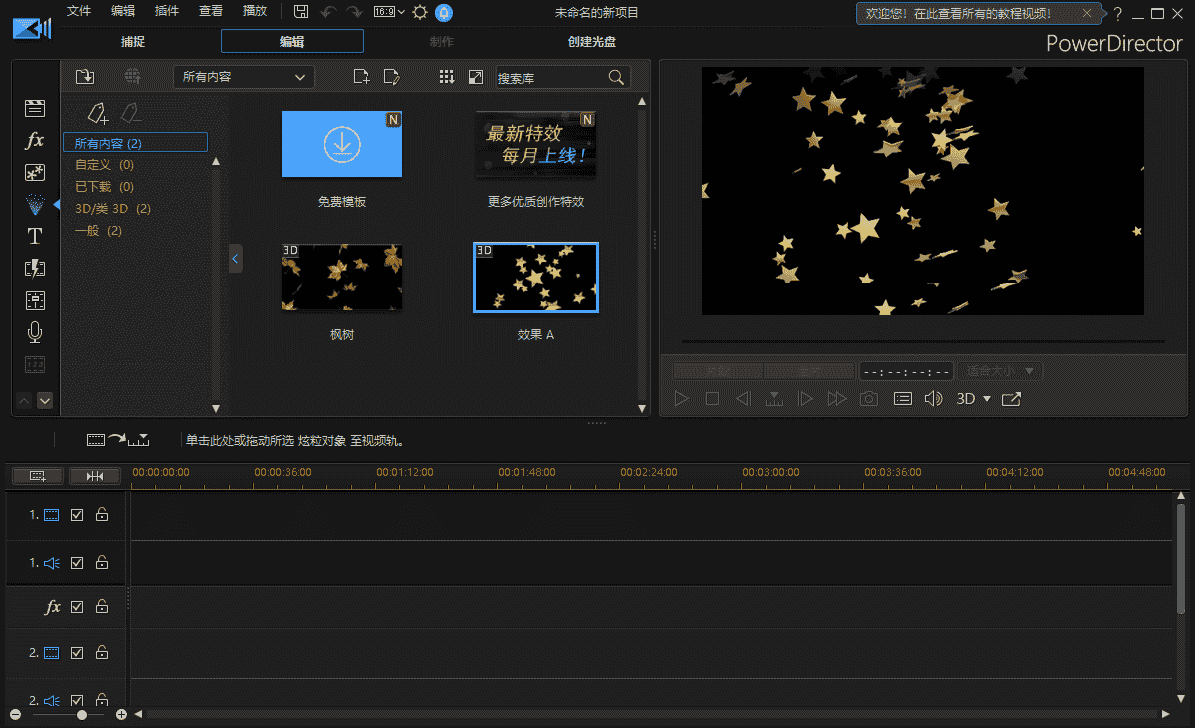Viewport: 1195px width, 728px height.
Task: Toggle the fx track enable checkbox
Action: coord(77,607)
